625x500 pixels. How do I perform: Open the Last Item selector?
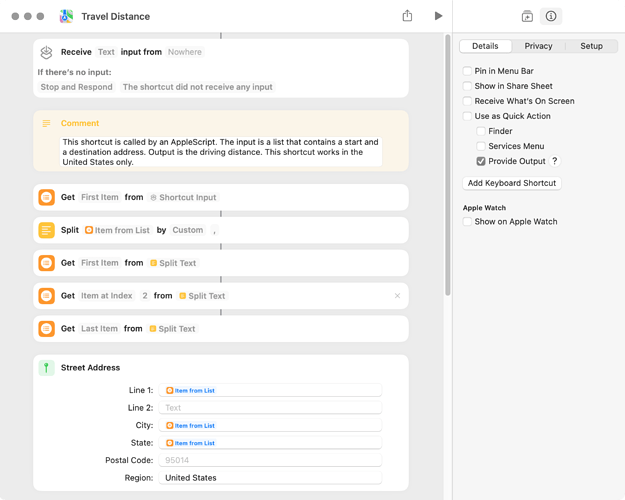click(99, 329)
